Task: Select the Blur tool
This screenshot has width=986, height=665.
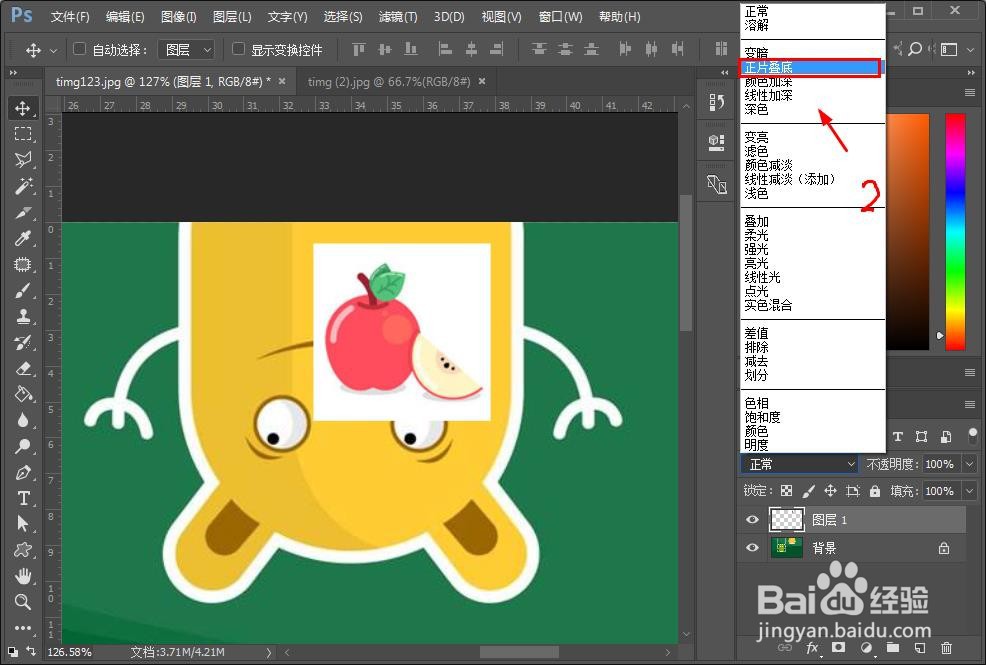Action: 23,420
